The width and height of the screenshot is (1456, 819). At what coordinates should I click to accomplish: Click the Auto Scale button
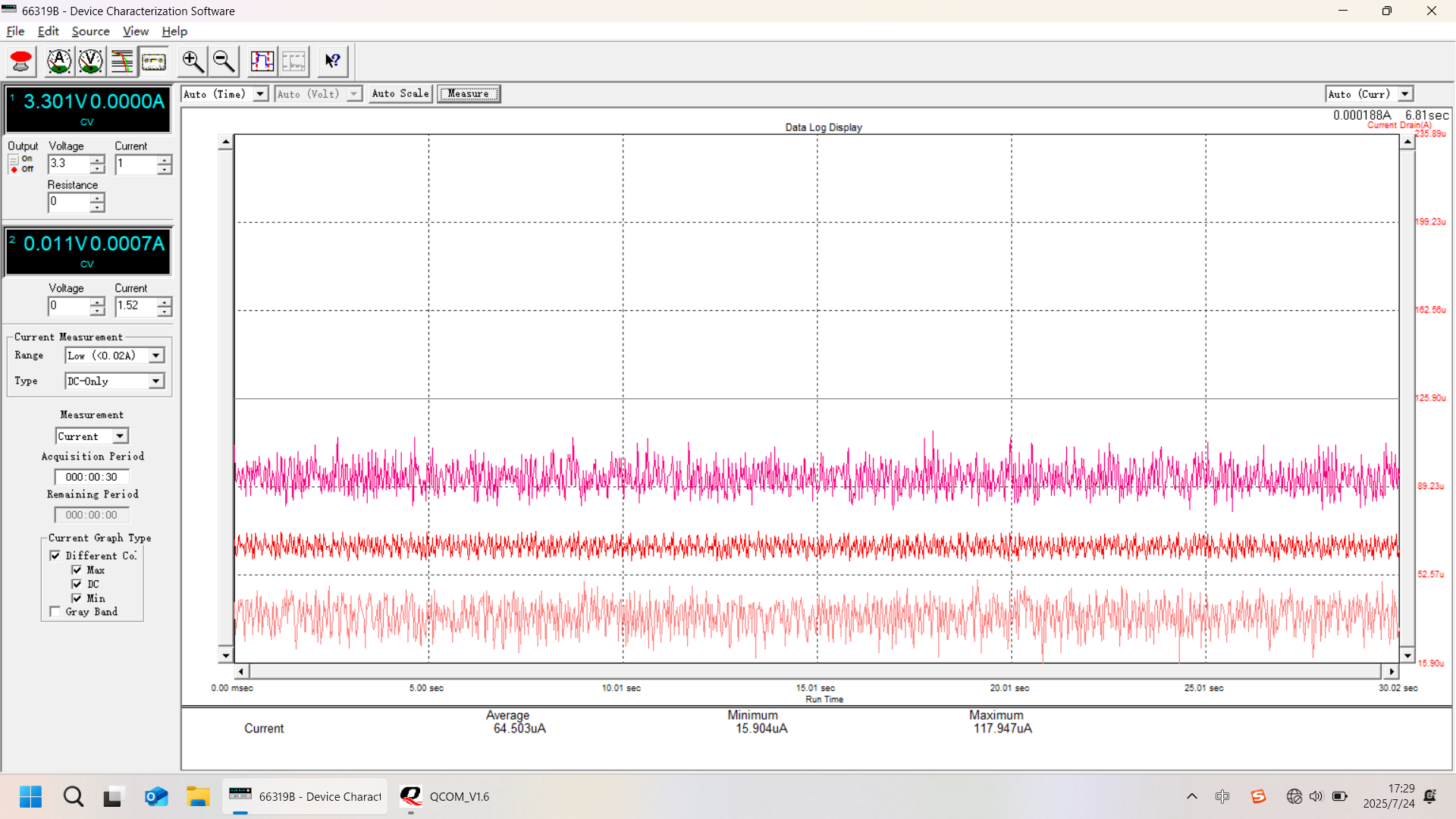(x=400, y=93)
